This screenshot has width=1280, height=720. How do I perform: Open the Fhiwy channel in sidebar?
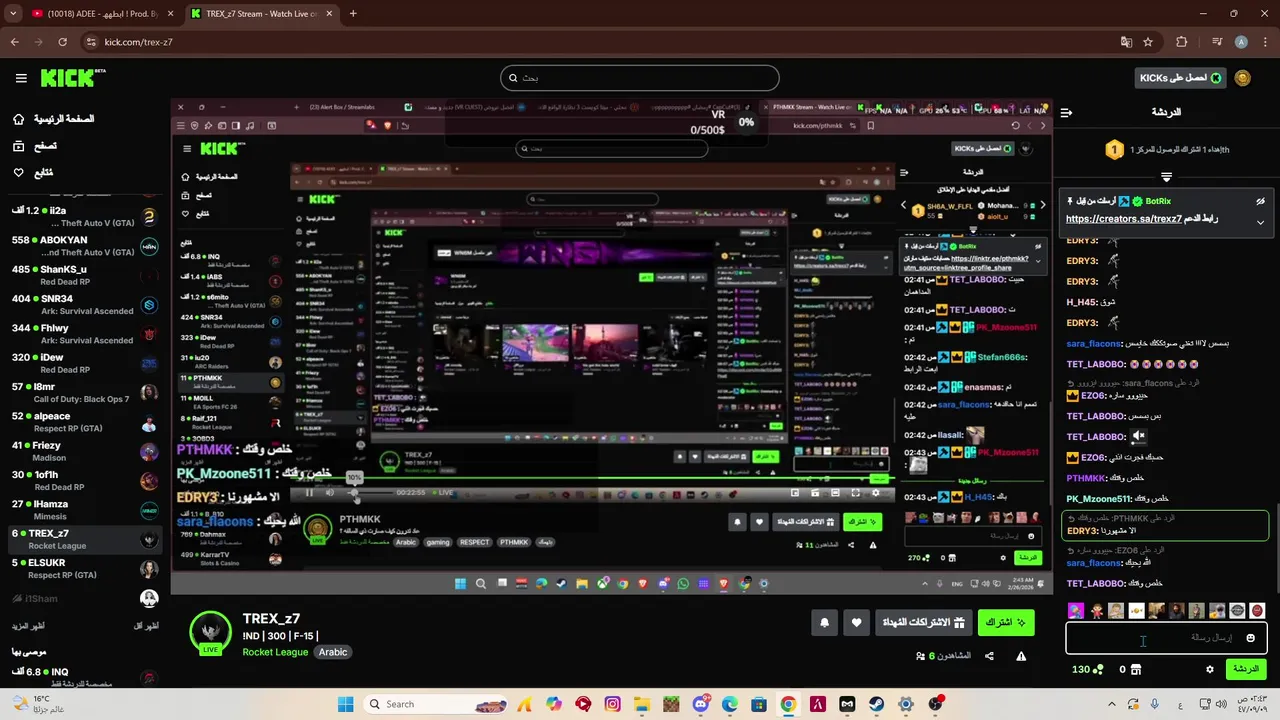click(83, 333)
